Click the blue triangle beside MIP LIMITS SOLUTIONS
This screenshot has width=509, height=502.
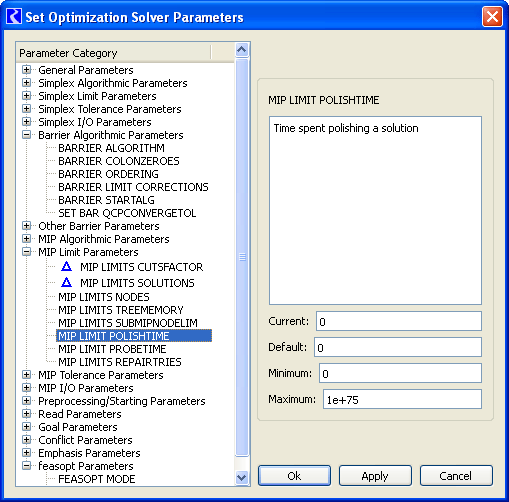(67, 282)
